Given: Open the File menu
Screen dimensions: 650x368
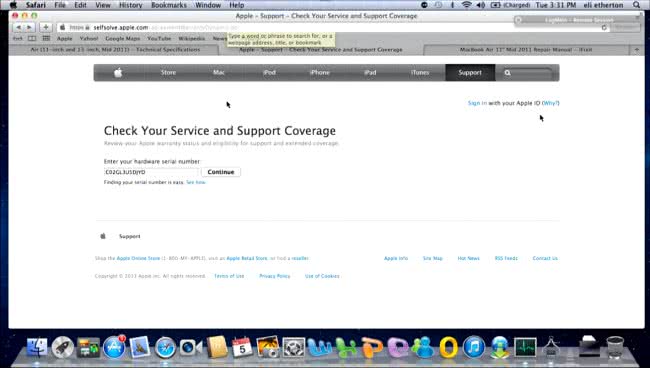Looking at the screenshot, I should 60,5.
